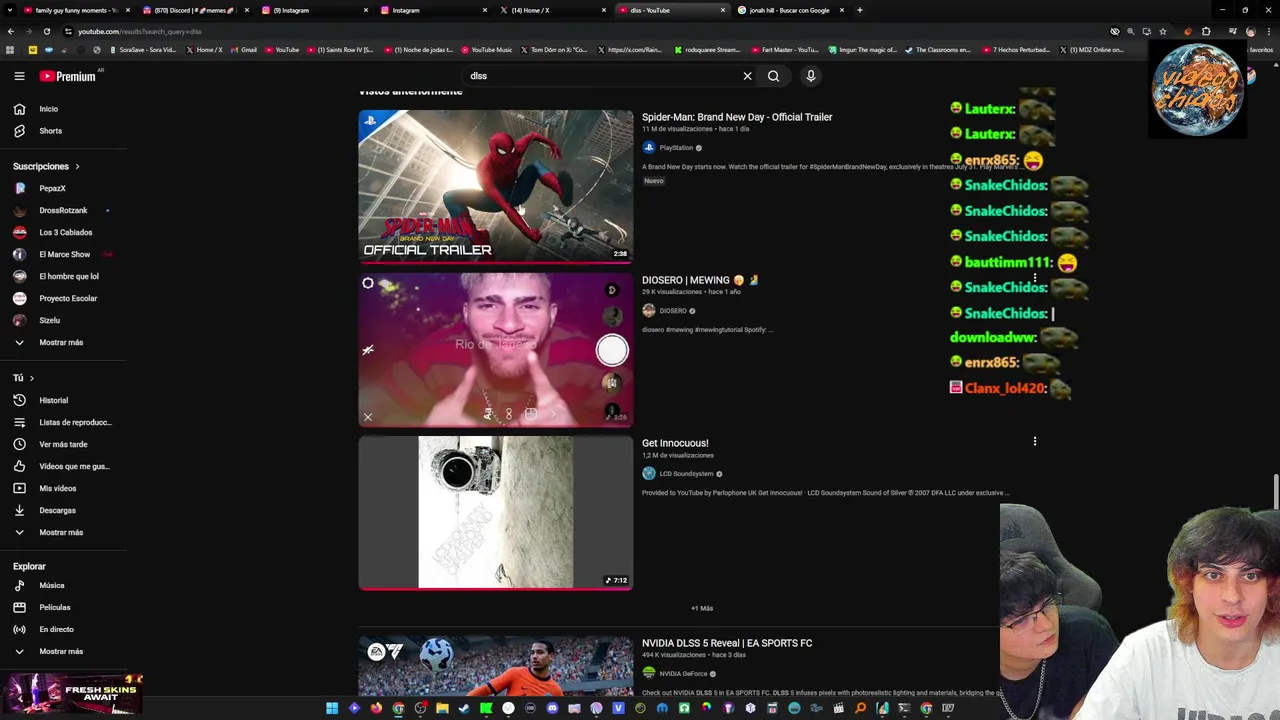
Task: Expand Mostrar más under Suscripciones
Action: 63,342
